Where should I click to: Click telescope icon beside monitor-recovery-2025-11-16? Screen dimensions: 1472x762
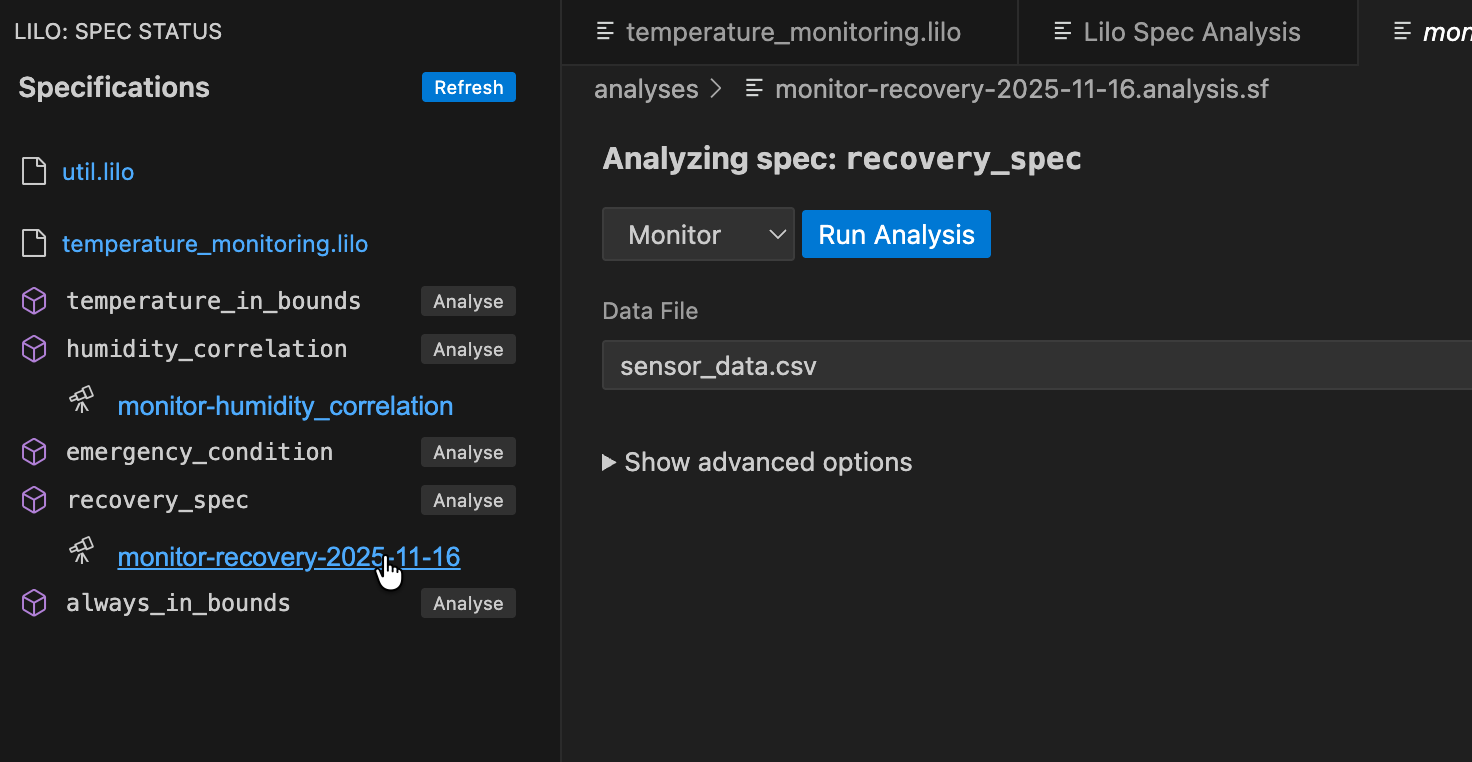pos(82,550)
